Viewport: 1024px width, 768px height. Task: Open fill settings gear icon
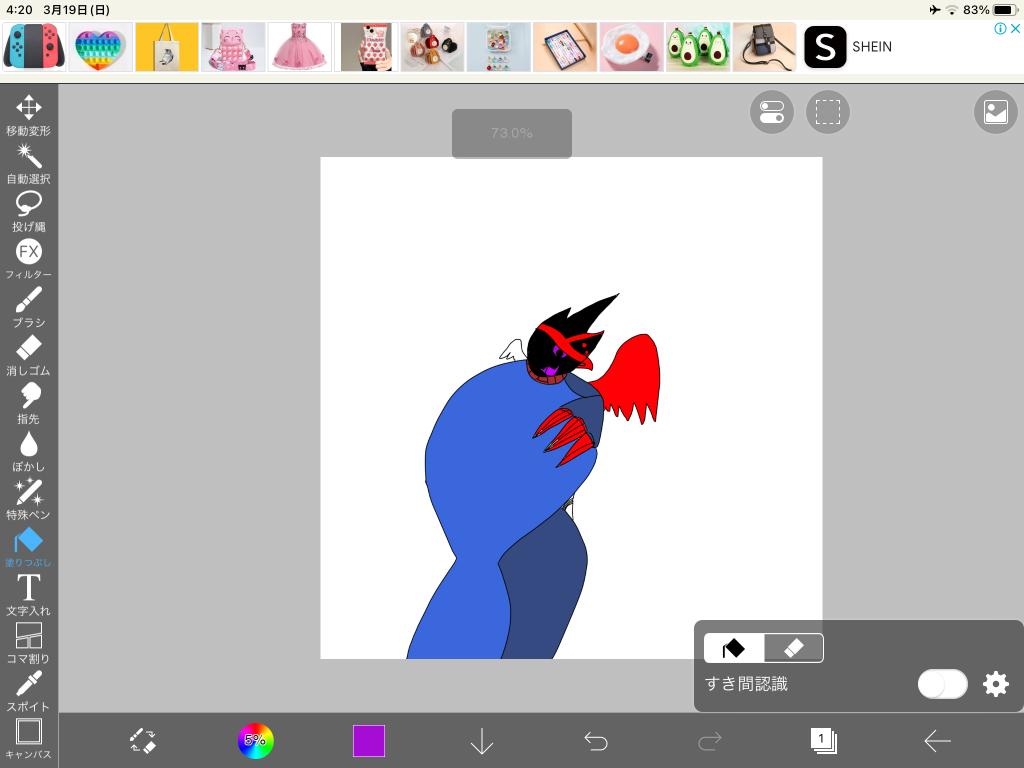point(996,684)
